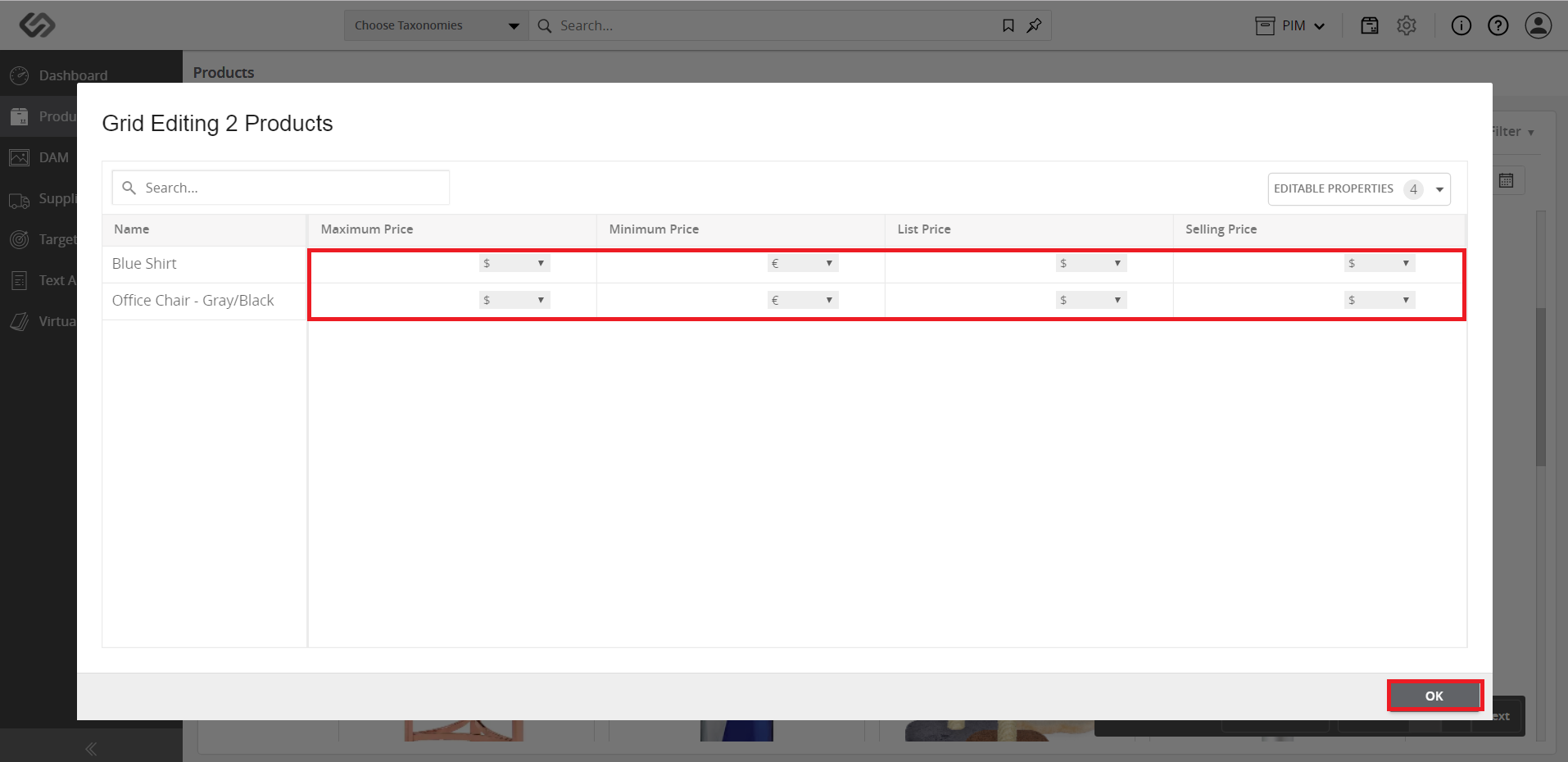Click the info circle icon
The image size is (1568, 762).
pos(1462,25)
